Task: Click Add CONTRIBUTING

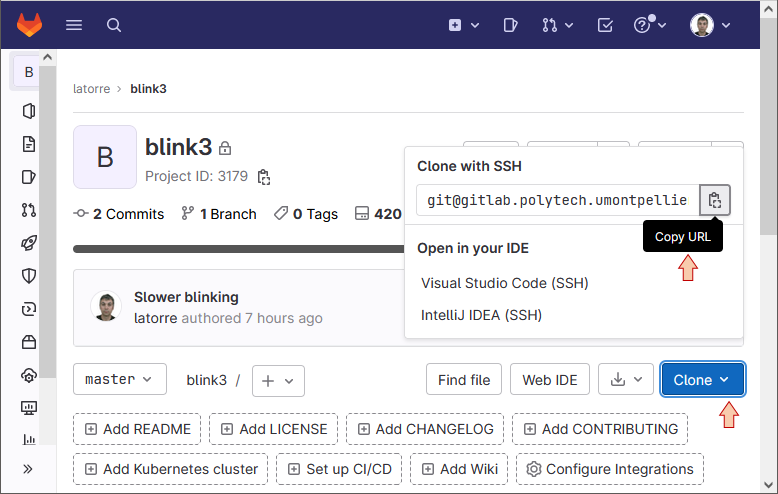Action: click(x=600, y=429)
